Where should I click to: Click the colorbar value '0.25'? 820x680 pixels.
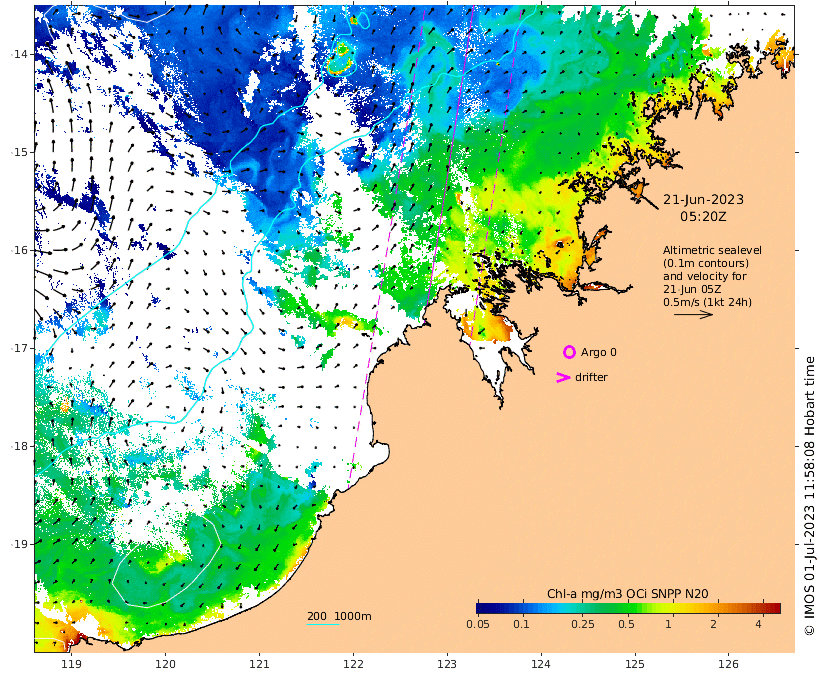click(583, 624)
